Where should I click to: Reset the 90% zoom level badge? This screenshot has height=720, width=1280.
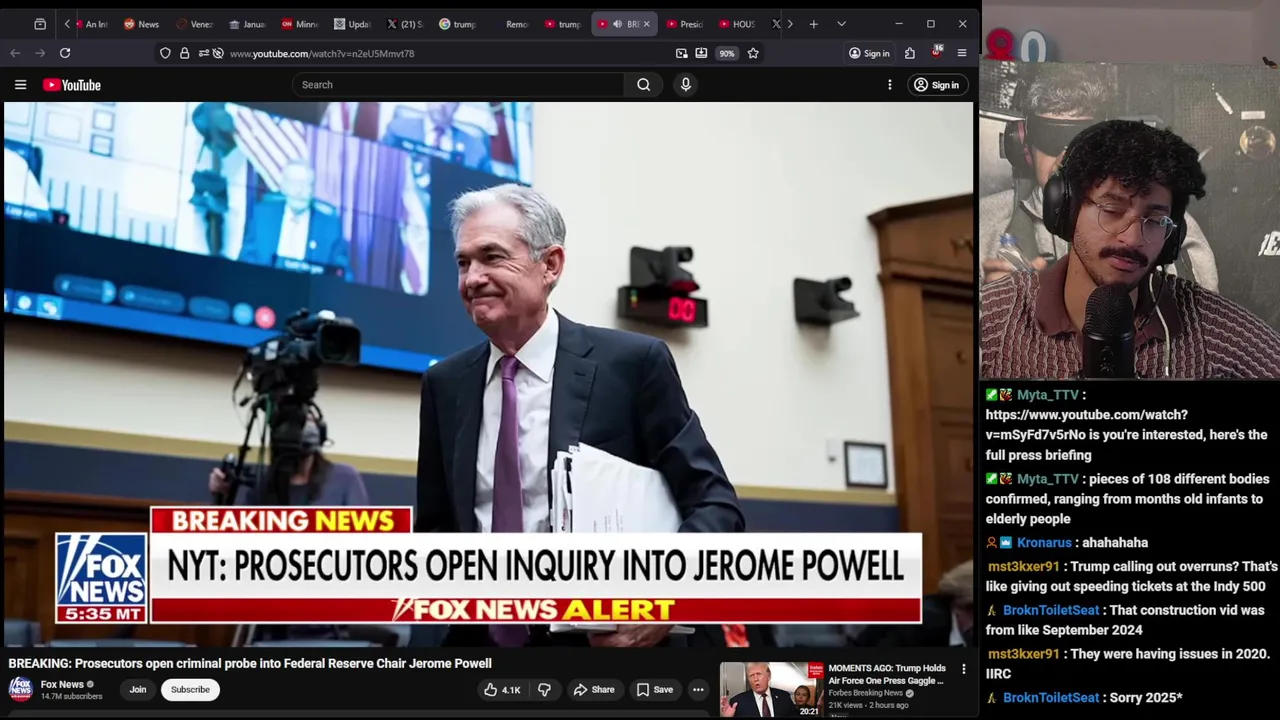point(727,53)
